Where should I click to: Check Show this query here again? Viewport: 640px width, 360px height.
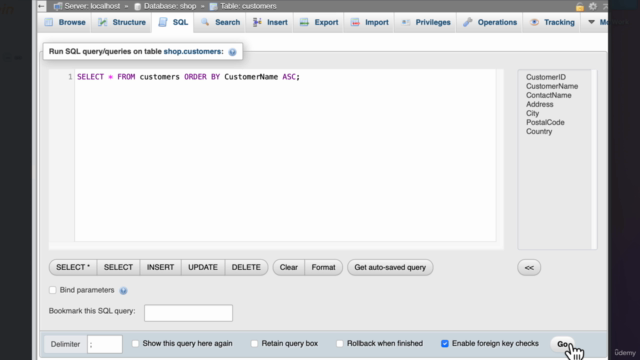[136, 344]
